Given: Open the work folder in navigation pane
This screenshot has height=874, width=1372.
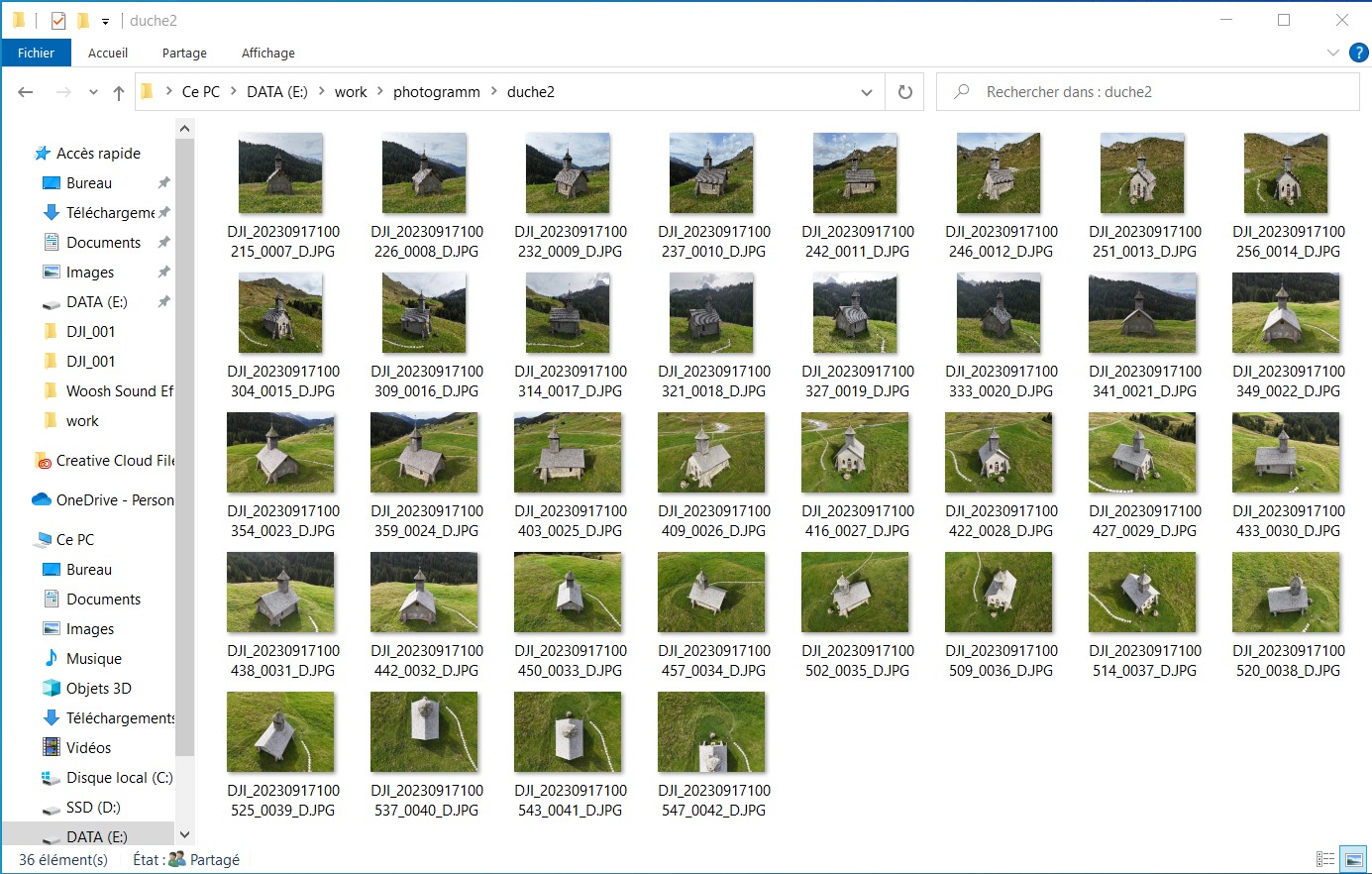Looking at the screenshot, I should pos(82,421).
